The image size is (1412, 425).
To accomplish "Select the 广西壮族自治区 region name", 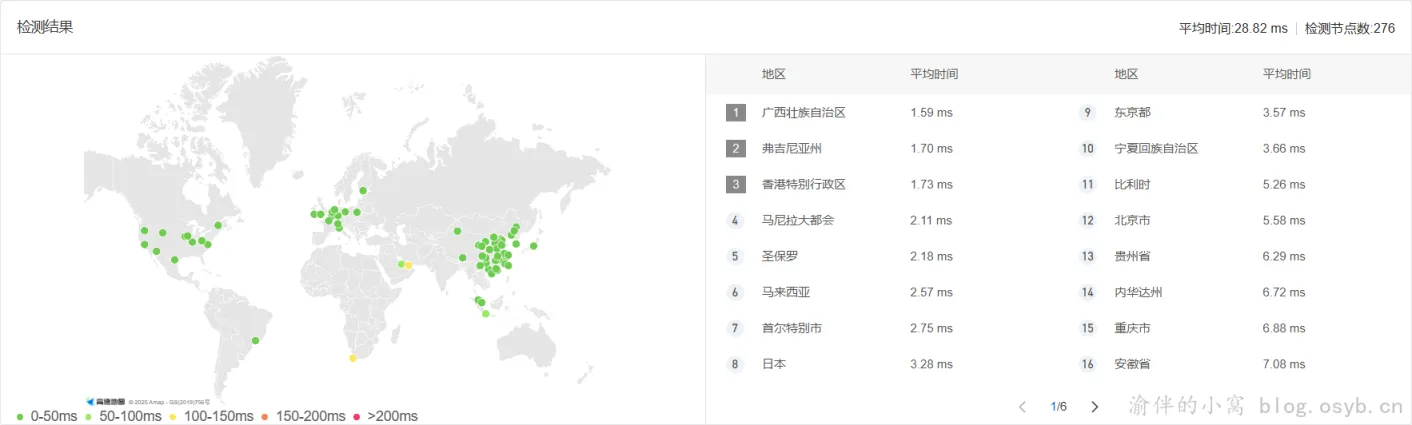I will (x=804, y=113).
